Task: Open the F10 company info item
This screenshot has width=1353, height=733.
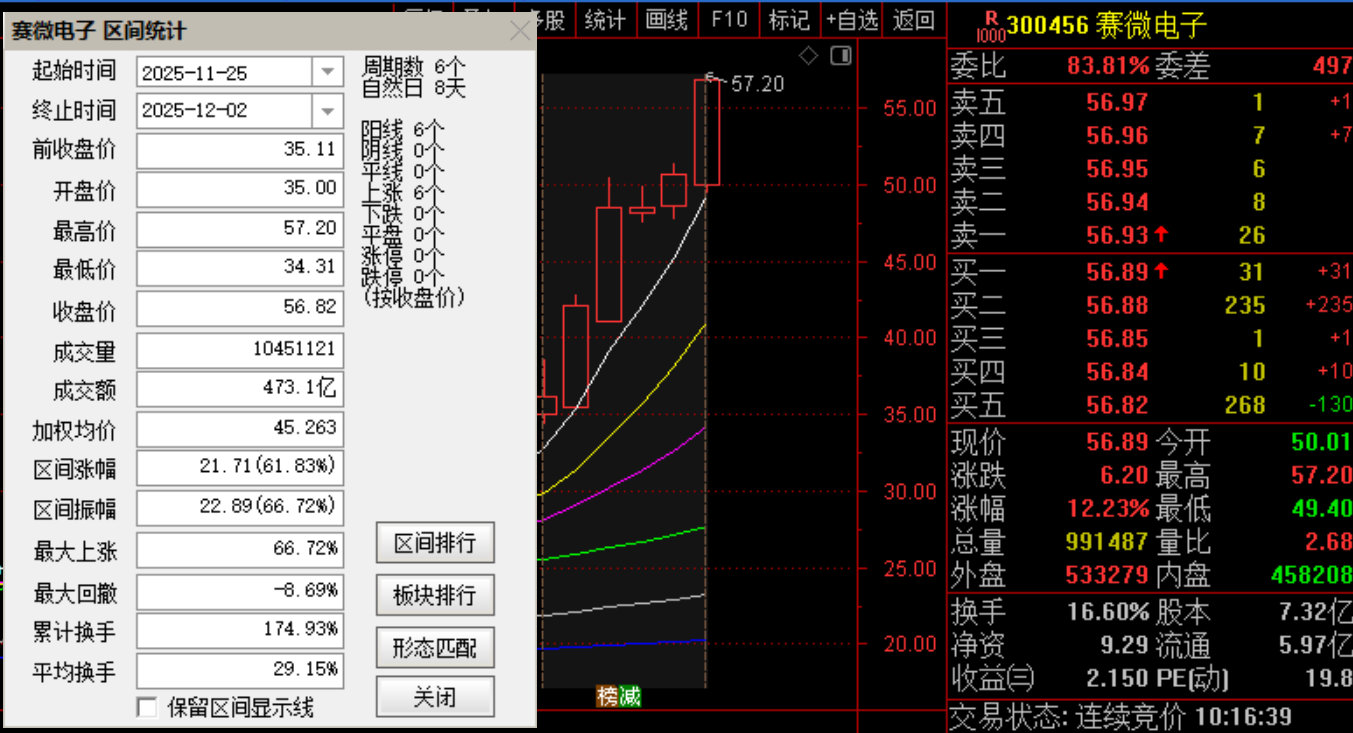Action: (729, 19)
